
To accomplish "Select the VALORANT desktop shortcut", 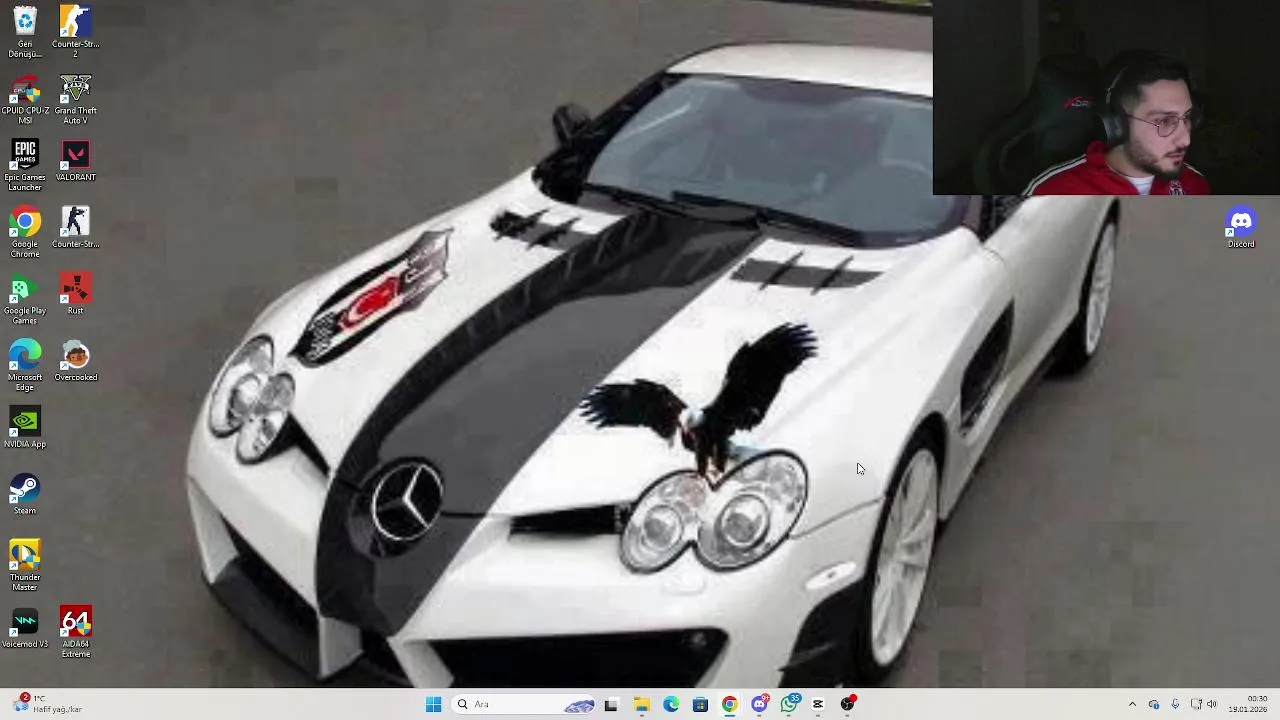I will pyautogui.click(x=75, y=161).
